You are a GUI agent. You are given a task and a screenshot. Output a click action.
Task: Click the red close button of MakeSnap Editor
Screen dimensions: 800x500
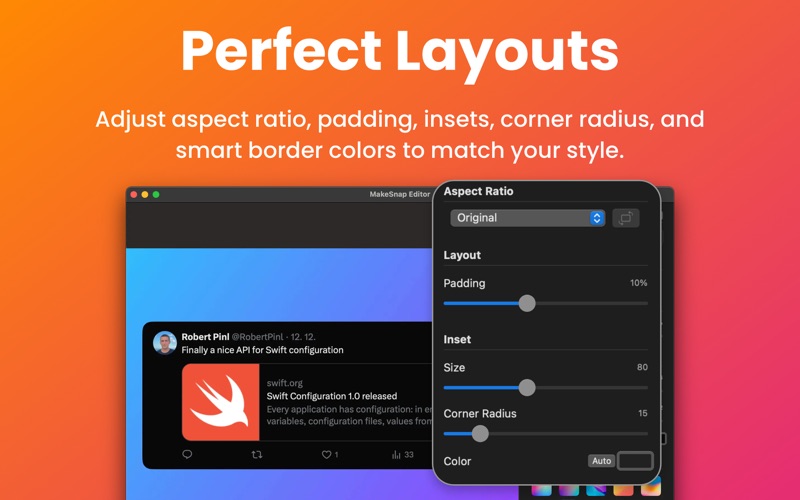(134, 194)
